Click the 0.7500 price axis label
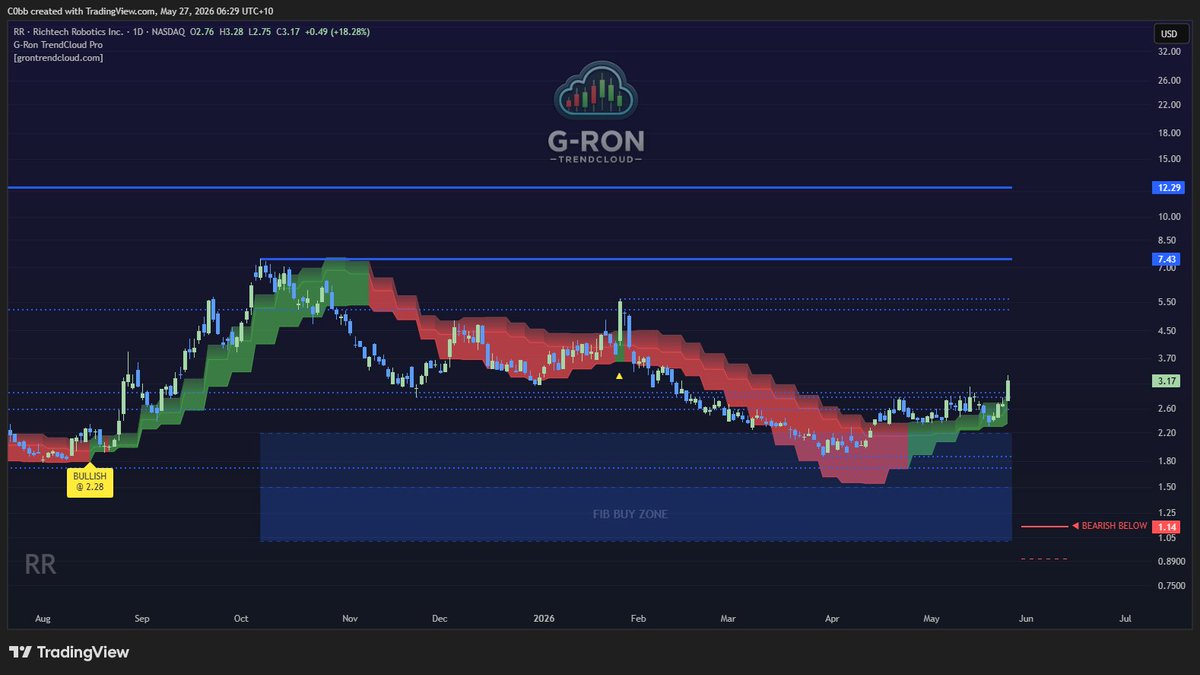This screenshot has width=1200, height=675. coord(1169,586)
